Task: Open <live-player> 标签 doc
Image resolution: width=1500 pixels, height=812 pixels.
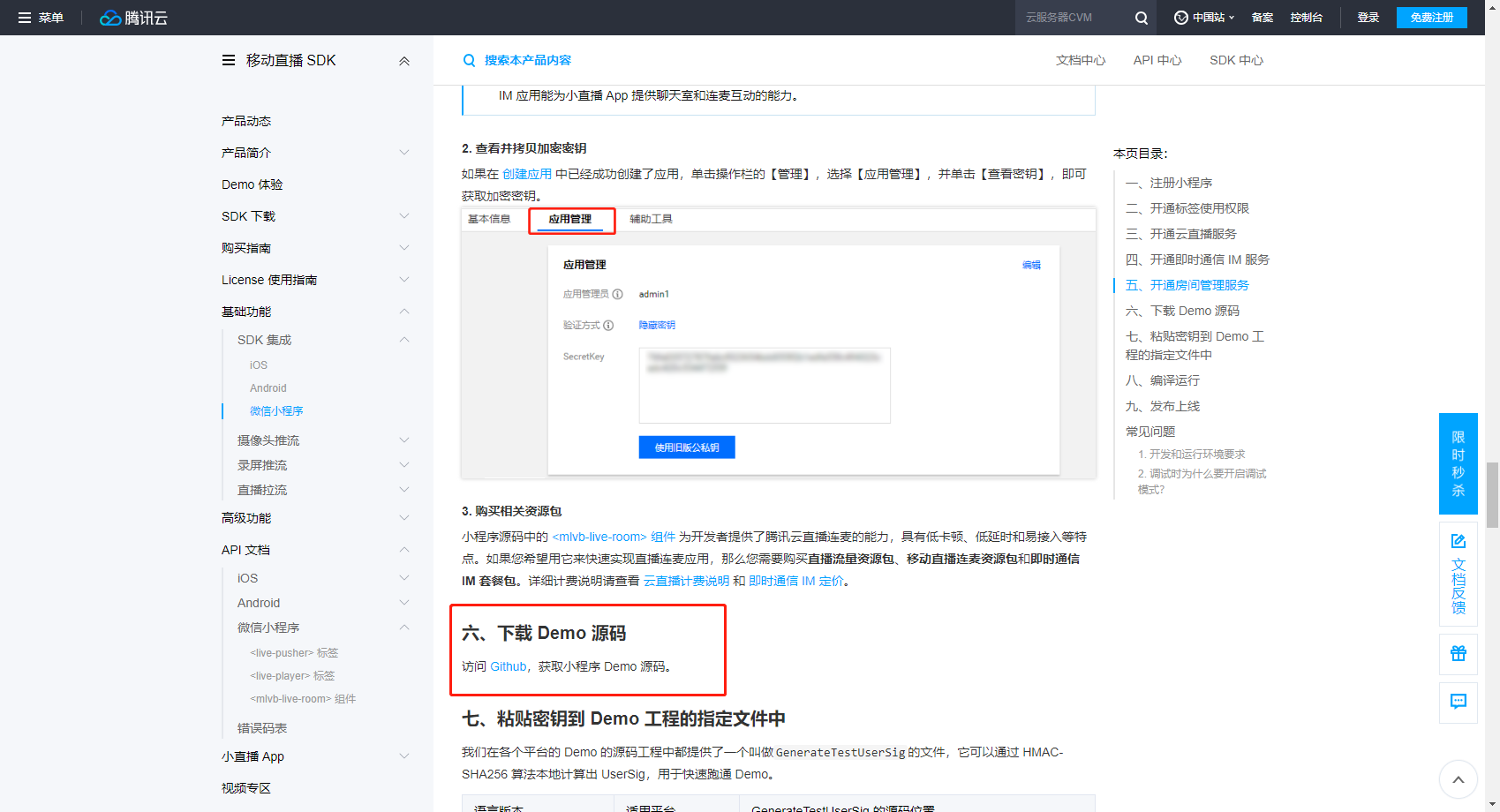Action: [x=292, y=676]
